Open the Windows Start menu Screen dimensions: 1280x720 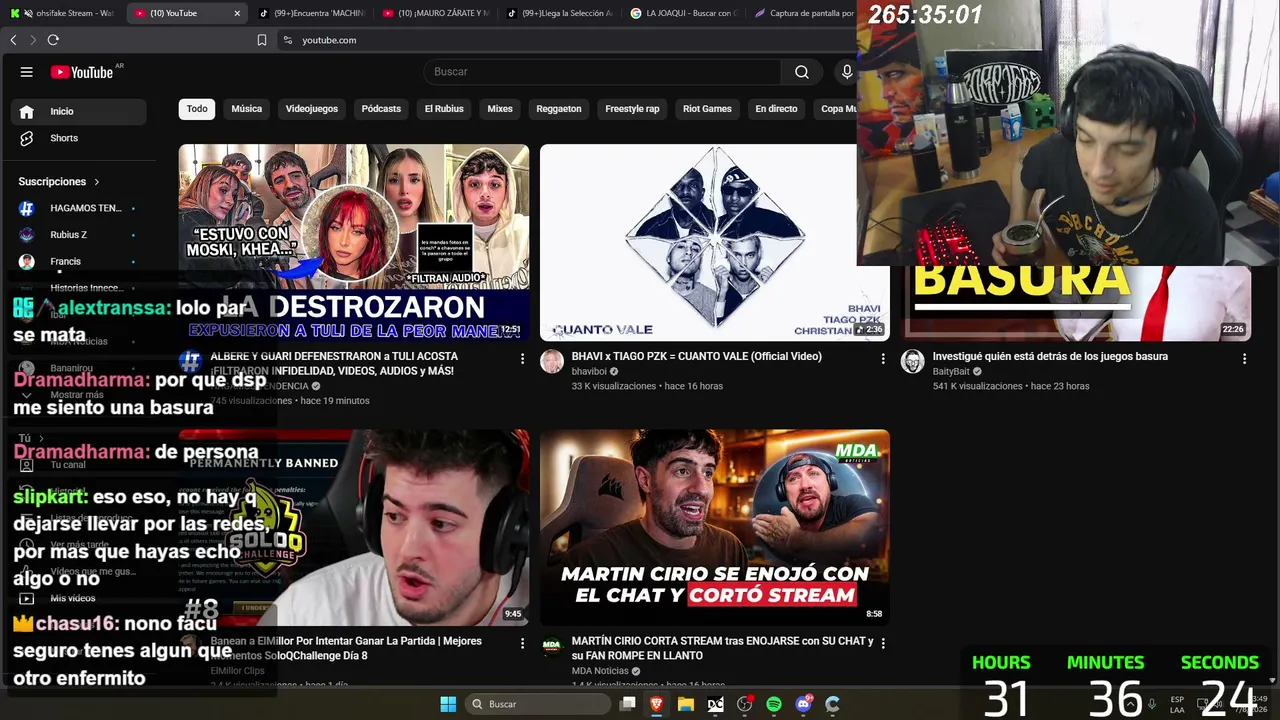448,704
